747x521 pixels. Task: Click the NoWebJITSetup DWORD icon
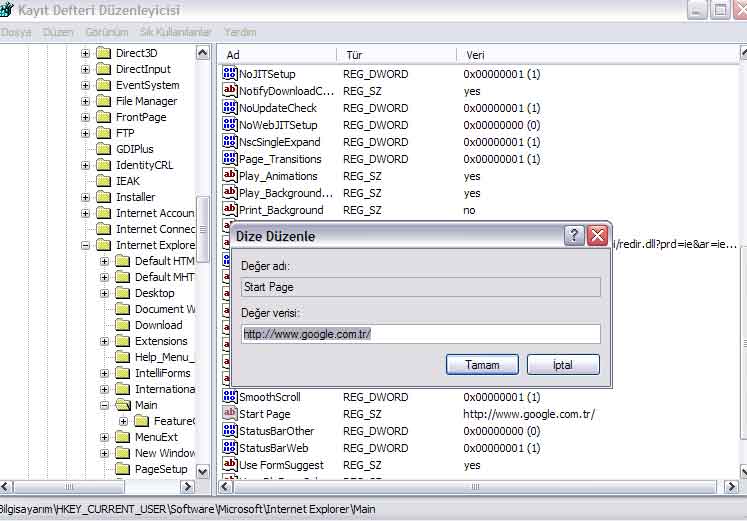[230, 125]
